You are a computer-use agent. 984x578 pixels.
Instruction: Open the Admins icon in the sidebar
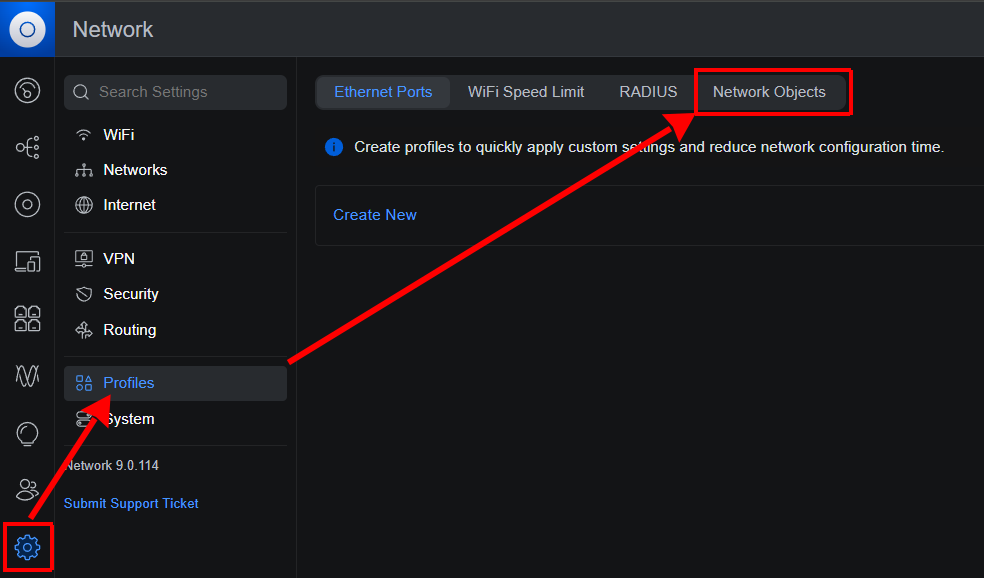[x=27, y=490]
